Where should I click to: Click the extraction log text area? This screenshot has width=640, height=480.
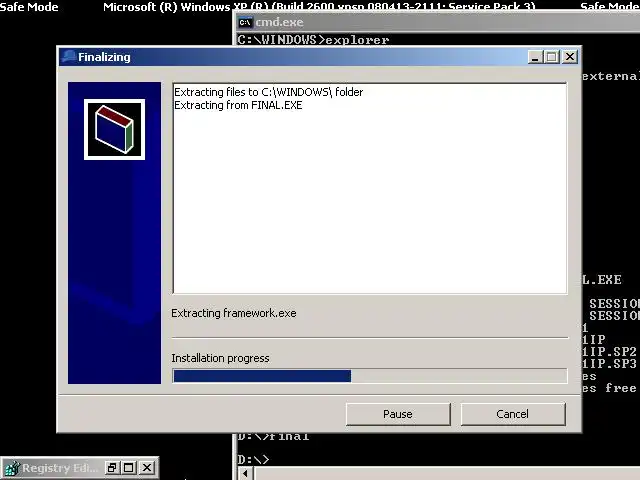pyautogui.click(x=370, y=188)
